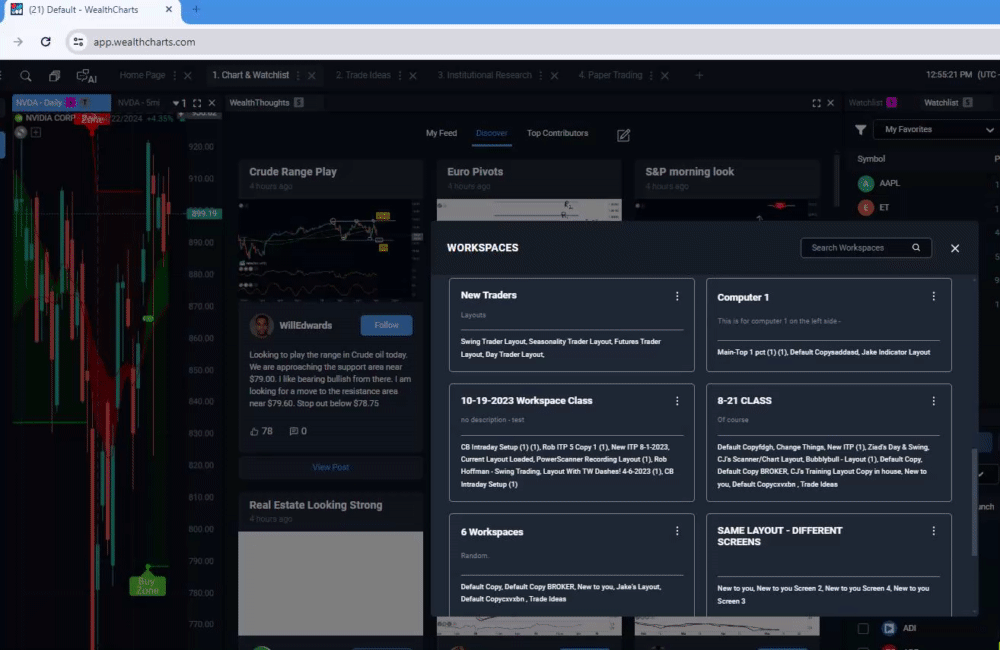Open the 3. Institutional Research tab

pyautogui.click(x=485, y=75)
